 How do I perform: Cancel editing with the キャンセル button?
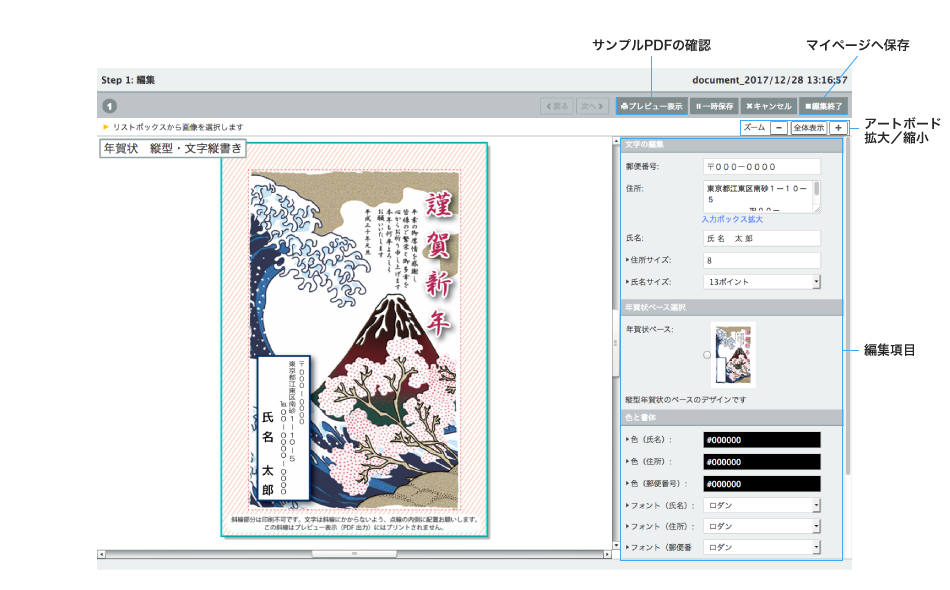[768, 106]
